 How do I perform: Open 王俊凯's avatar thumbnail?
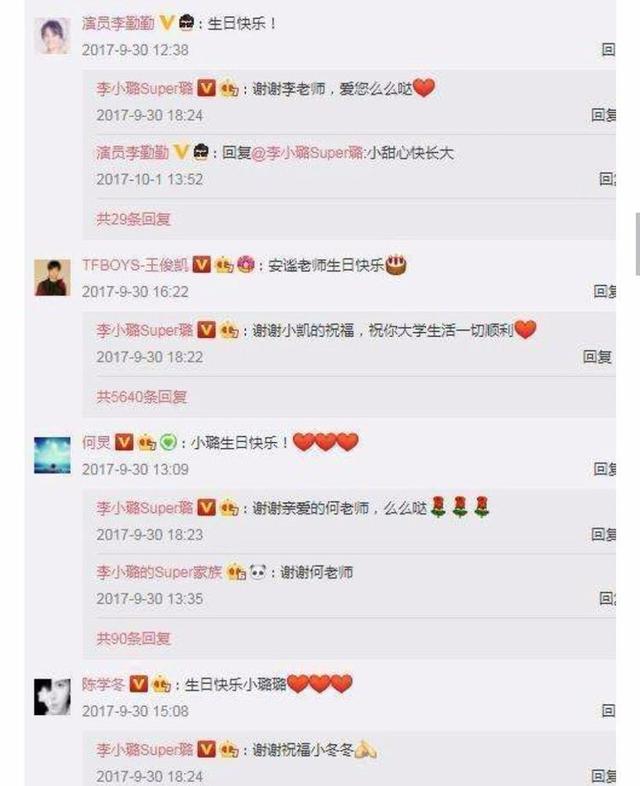[52, 277]
